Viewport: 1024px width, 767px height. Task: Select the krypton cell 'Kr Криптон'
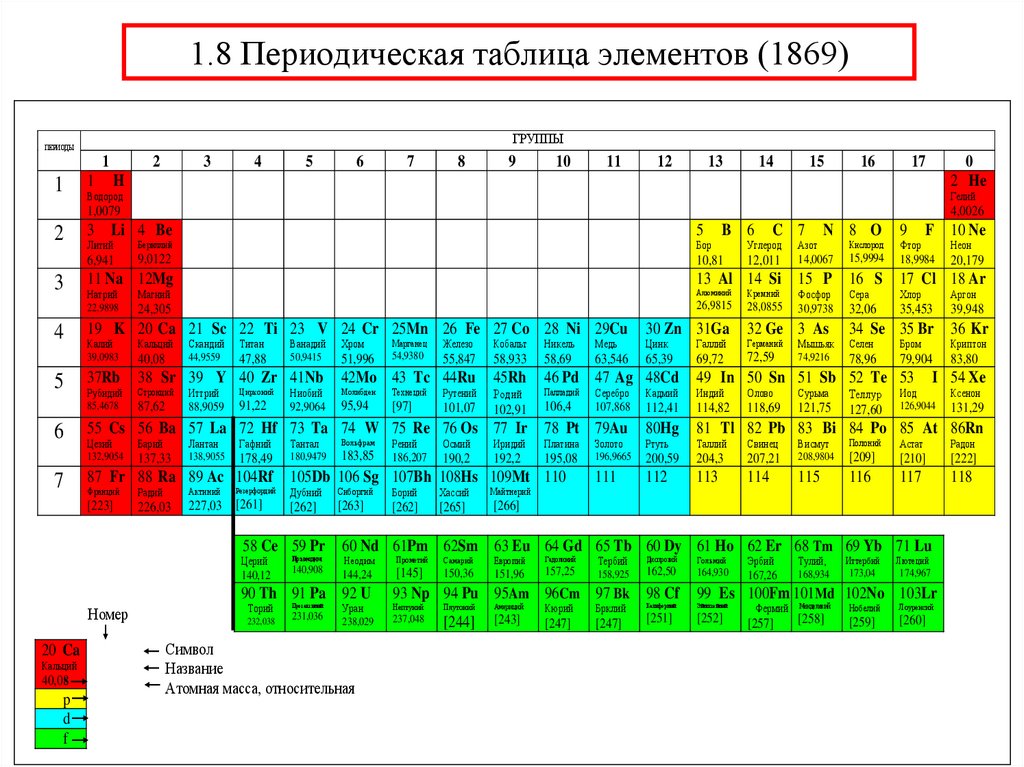coord(969,342)
